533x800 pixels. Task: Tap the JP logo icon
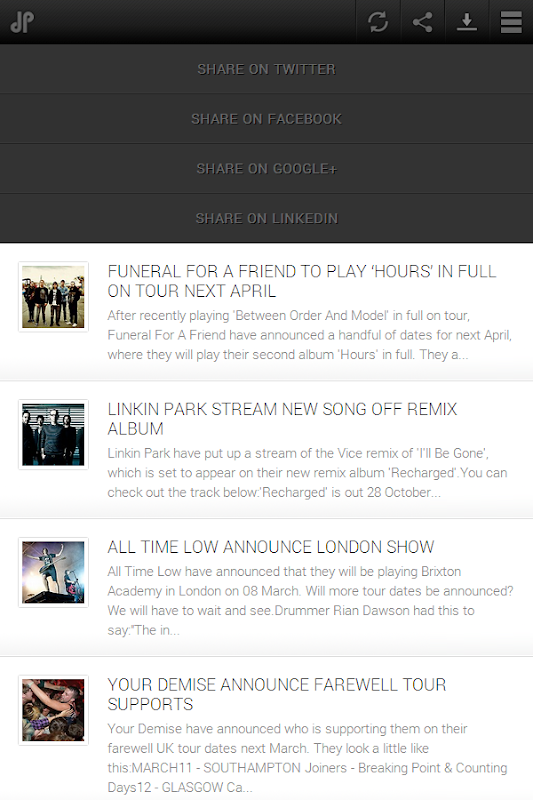click(x=22, y=22)
